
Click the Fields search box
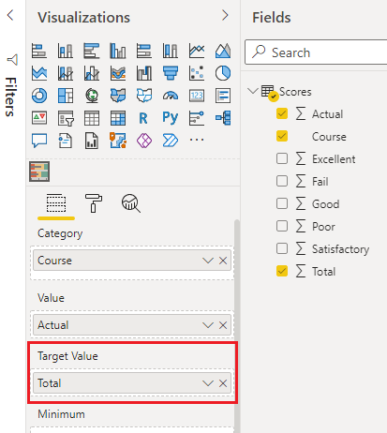click(316, 52)
